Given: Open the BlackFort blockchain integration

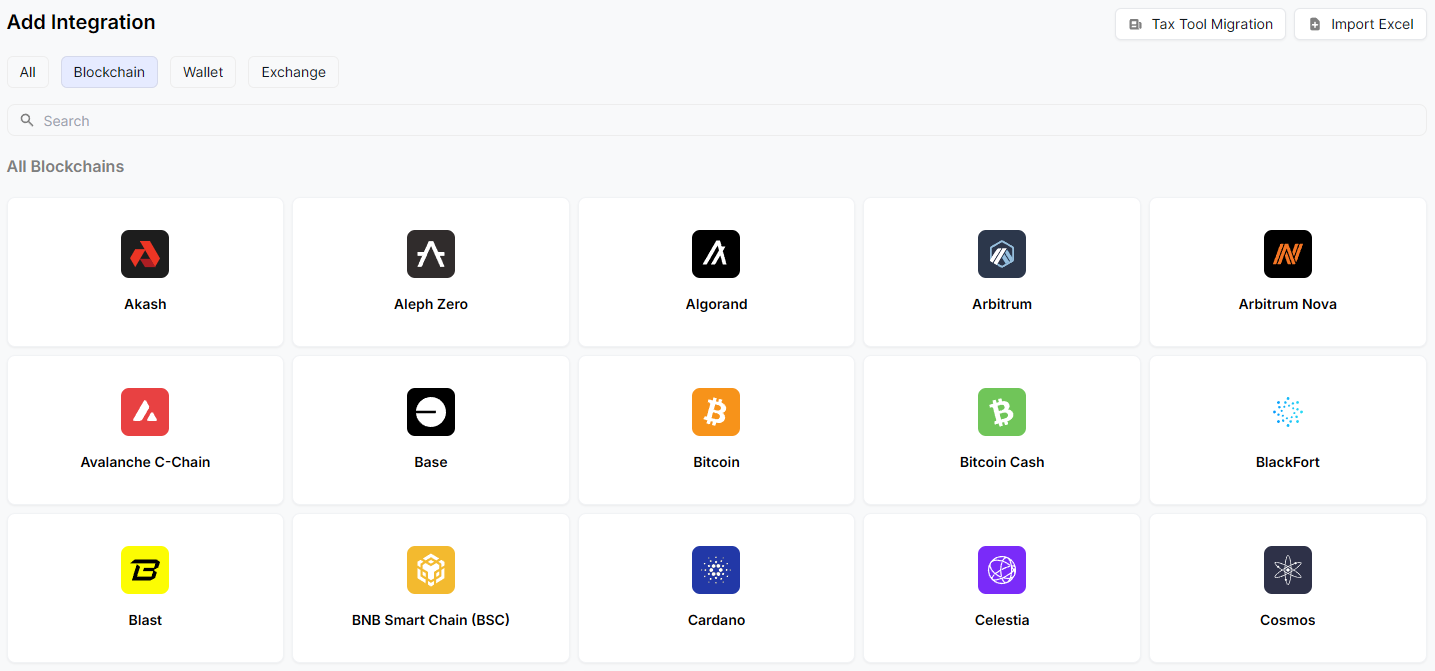Looking at the screenshot, I should pyautogui.click(x=1287, y=430).
